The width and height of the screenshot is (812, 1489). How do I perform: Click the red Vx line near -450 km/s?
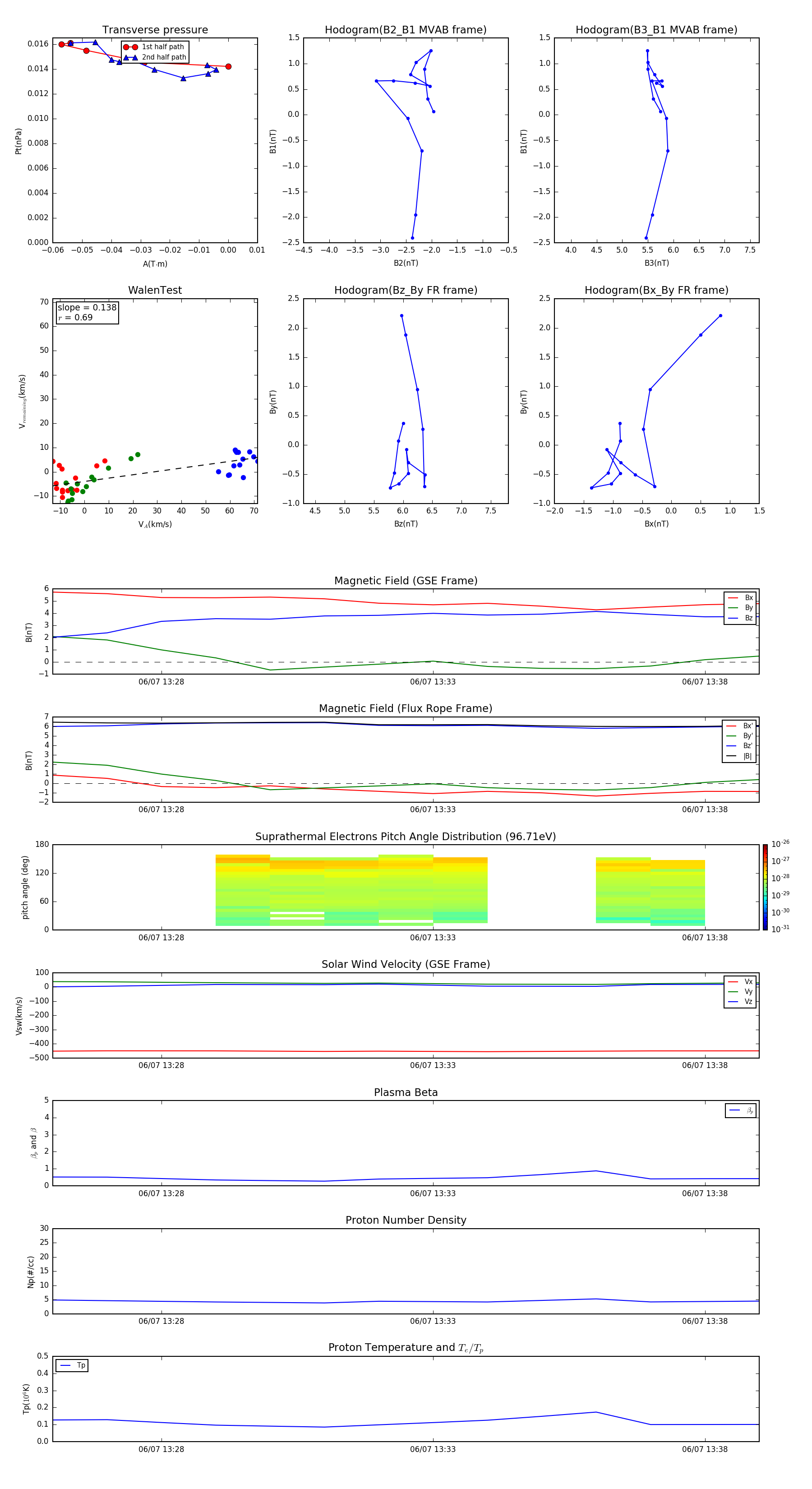405,1051
